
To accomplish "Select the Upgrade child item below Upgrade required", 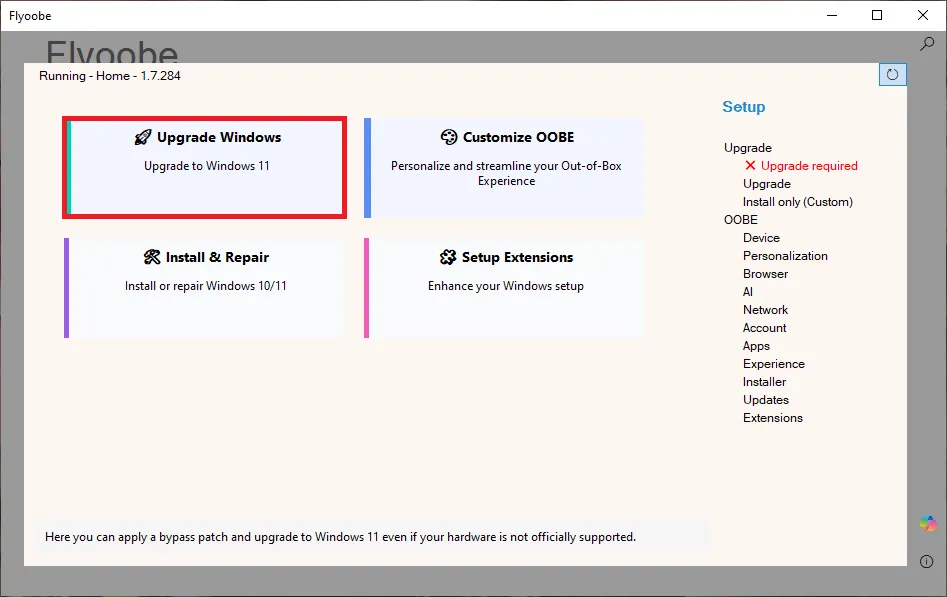I will tap(766, 184).
